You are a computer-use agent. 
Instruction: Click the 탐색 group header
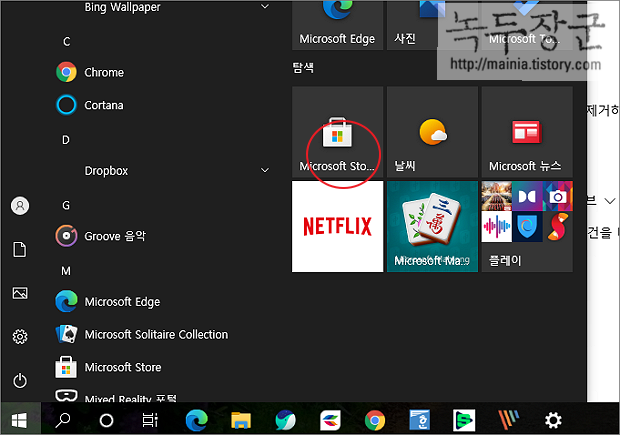click(303, 68)
